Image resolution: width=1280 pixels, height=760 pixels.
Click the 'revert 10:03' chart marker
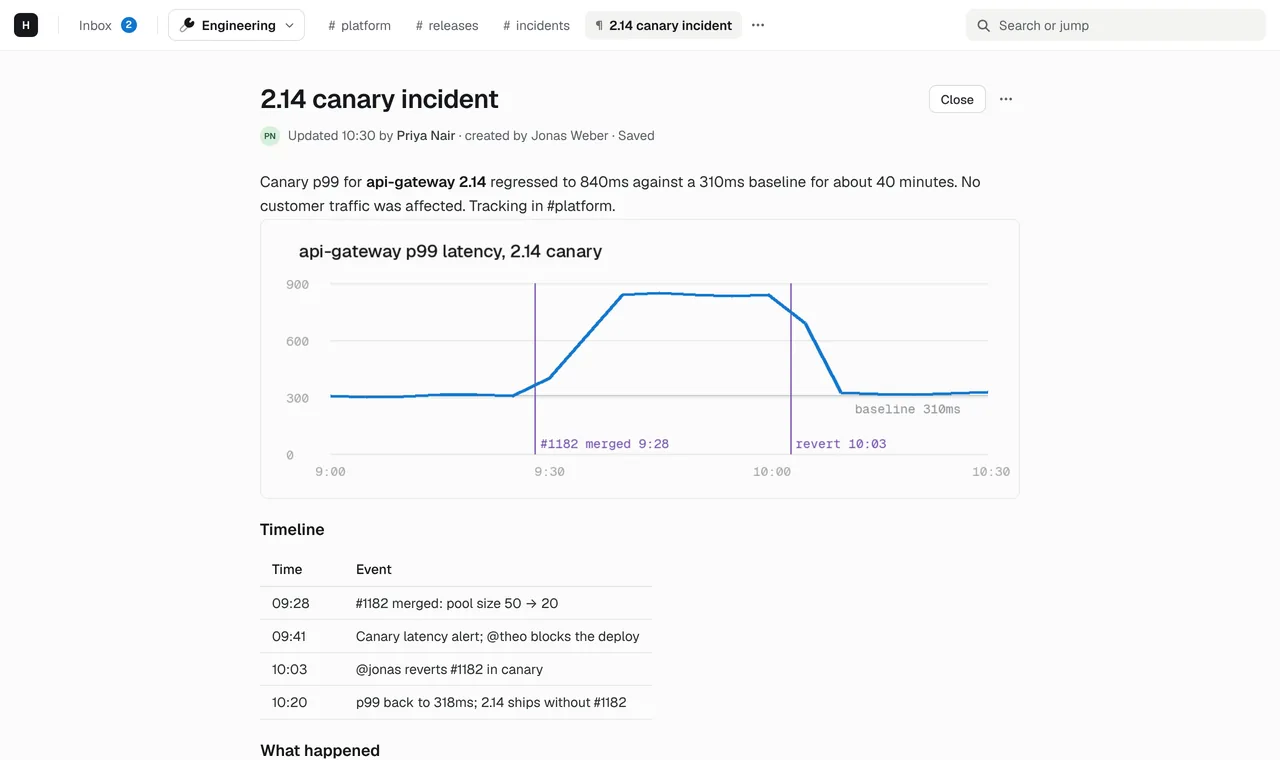pyautogui.click(x=841, y=444)
